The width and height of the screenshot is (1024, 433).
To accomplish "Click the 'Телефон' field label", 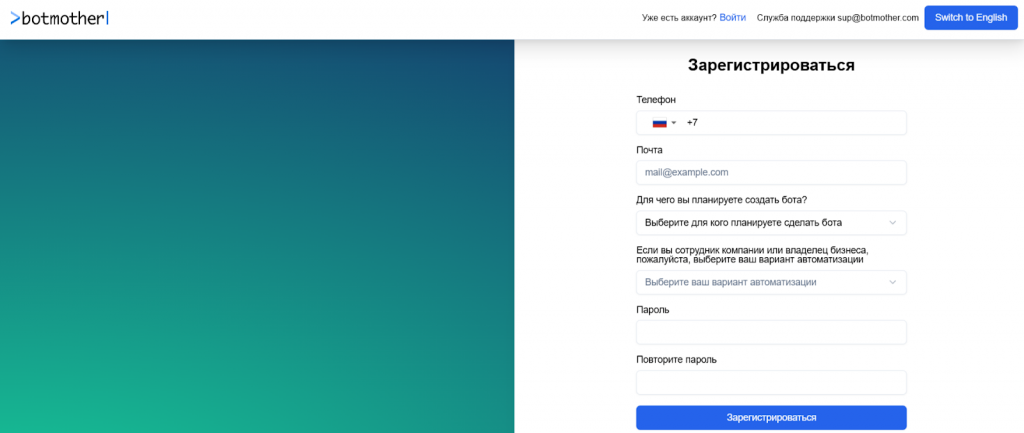I will (656, 99).
